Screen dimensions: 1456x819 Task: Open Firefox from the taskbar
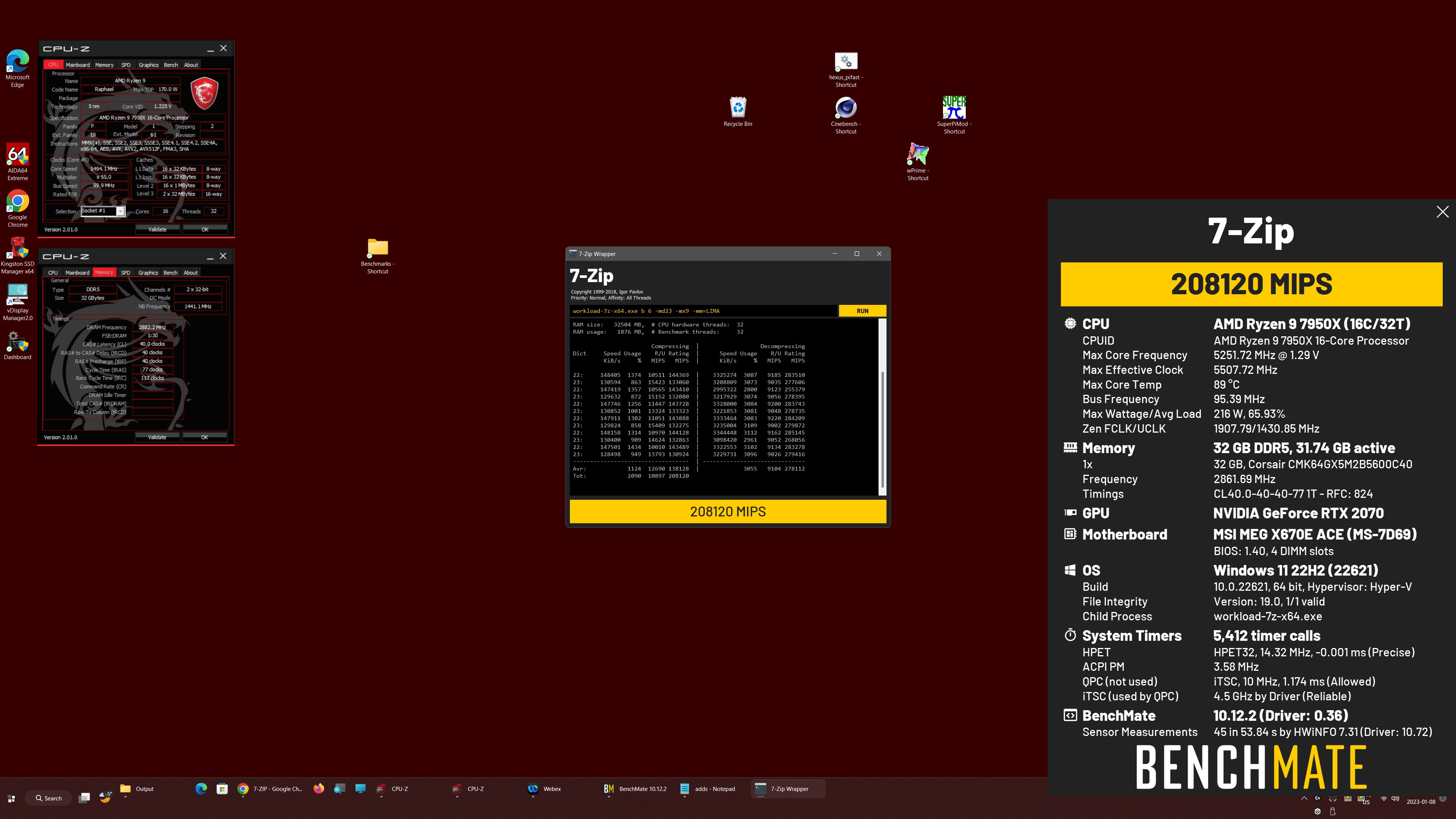(x=319, y=789)
